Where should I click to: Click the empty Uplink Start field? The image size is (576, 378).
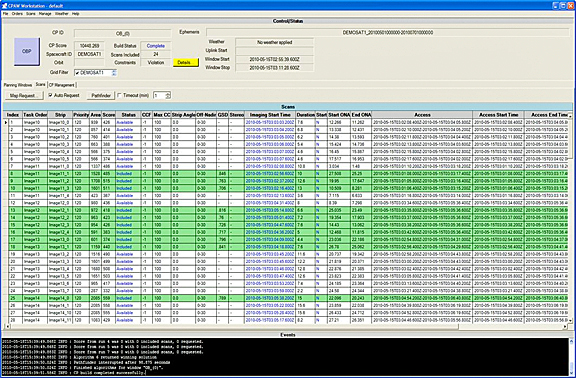tap(274, 51)
